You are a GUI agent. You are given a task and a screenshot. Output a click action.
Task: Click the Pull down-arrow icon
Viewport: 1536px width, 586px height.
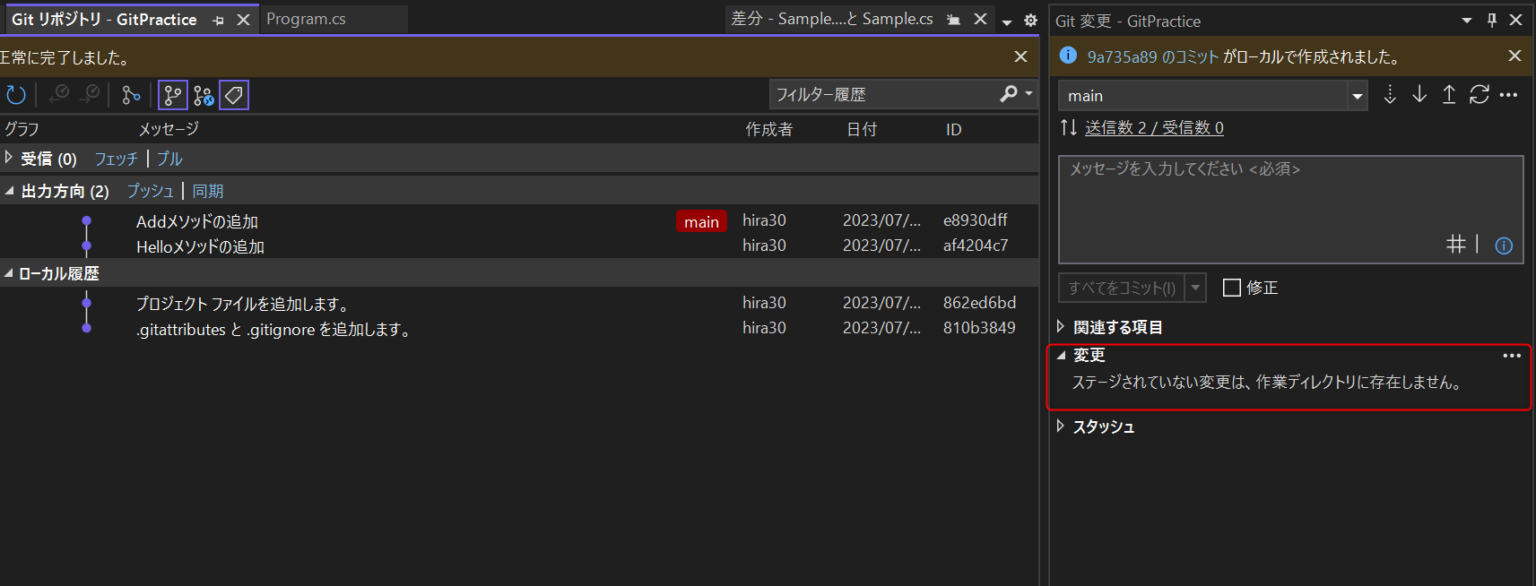pos(1419,95)
